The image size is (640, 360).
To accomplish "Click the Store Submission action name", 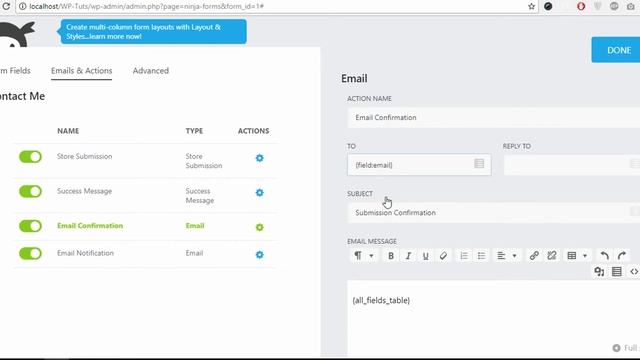I will coord(84,156).
